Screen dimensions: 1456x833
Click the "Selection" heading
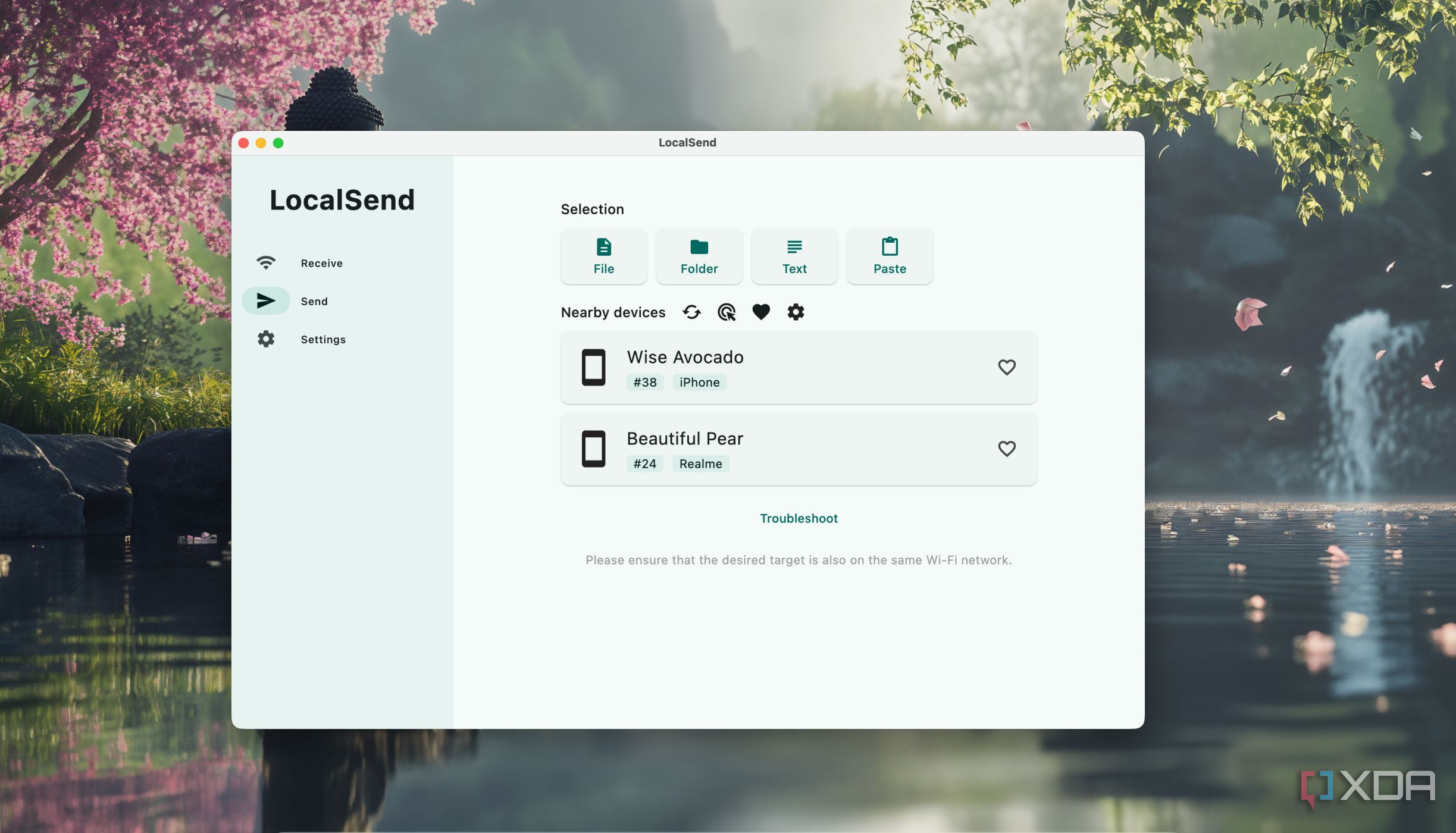(x=592, y=209)
